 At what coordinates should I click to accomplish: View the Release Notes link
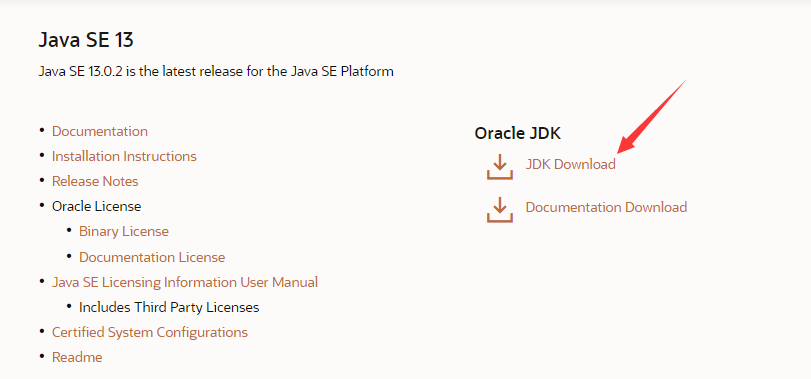(95, 181)
